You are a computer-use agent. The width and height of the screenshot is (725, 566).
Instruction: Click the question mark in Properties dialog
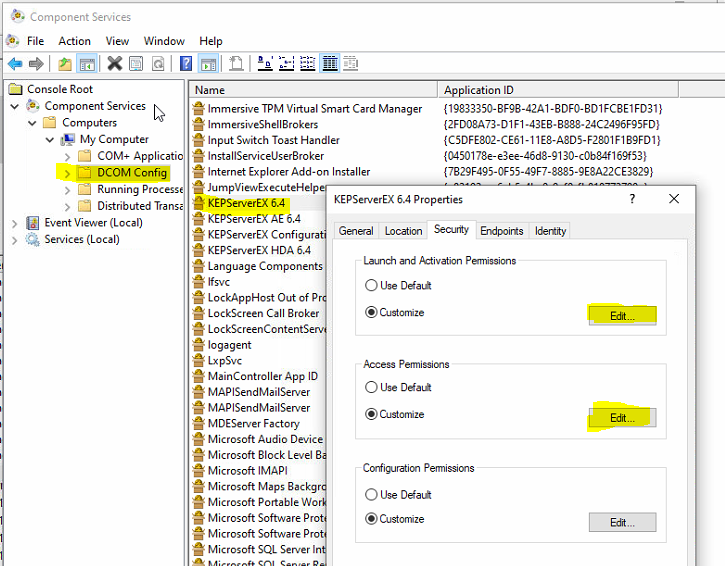click(x=632, y=199)
